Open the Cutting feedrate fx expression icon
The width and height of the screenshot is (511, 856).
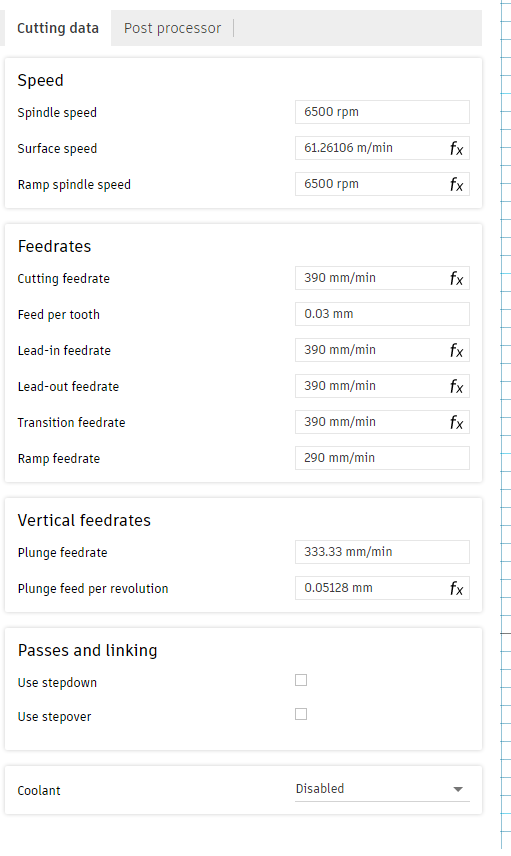456,278
